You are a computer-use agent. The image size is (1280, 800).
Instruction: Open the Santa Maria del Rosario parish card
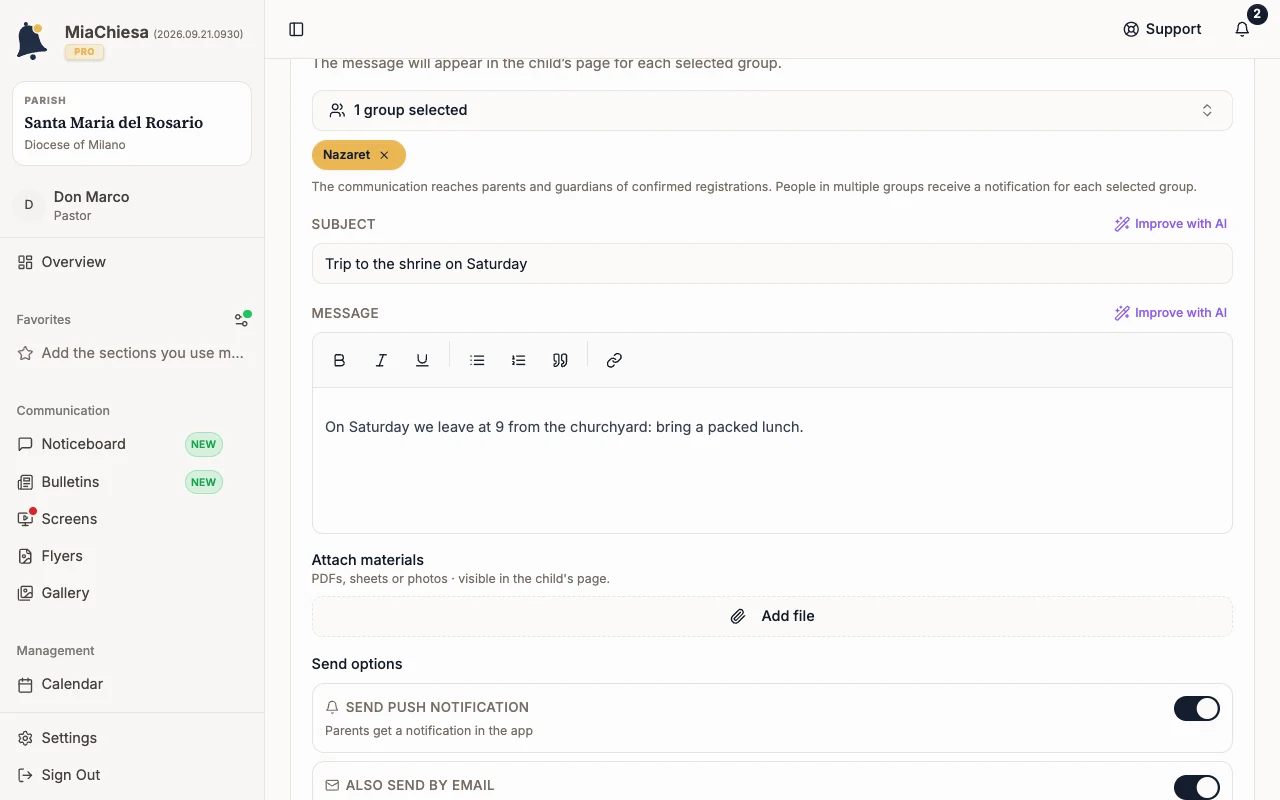(132, 123)
